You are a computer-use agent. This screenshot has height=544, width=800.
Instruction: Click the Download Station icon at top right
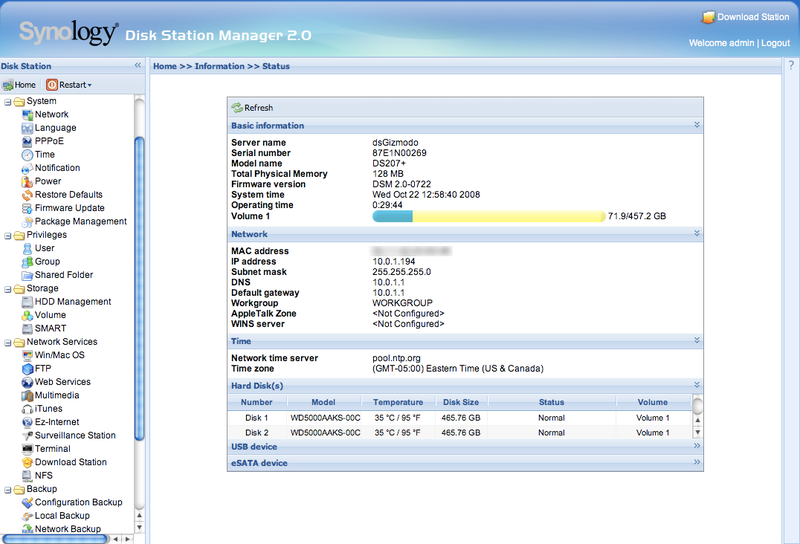[x=708, y=17]
